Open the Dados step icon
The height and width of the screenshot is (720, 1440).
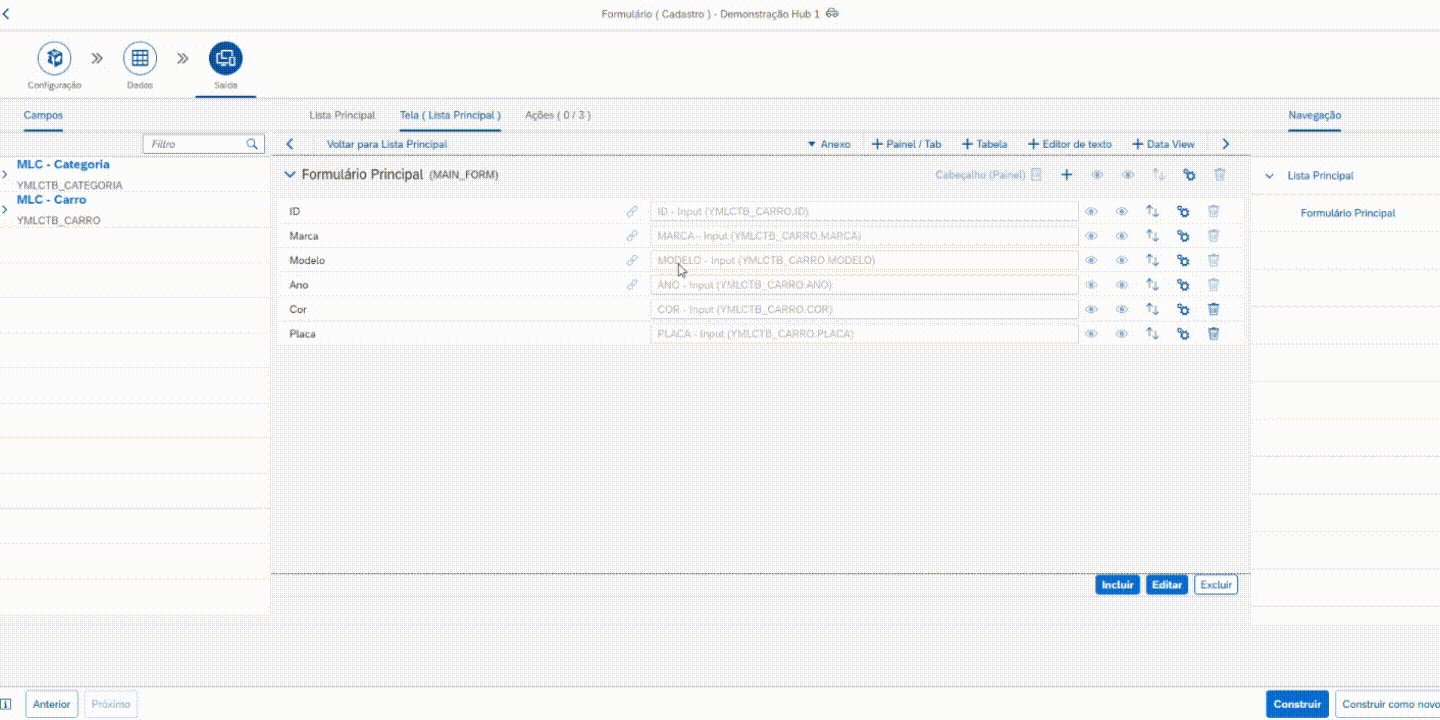coord(140,58)
